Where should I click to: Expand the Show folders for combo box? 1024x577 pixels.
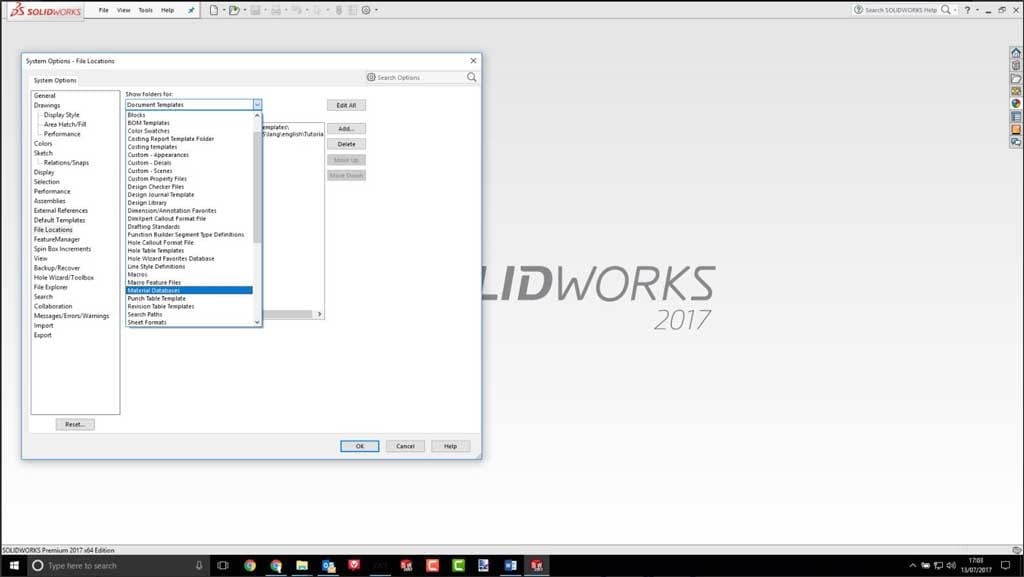[x=257, y=104]
